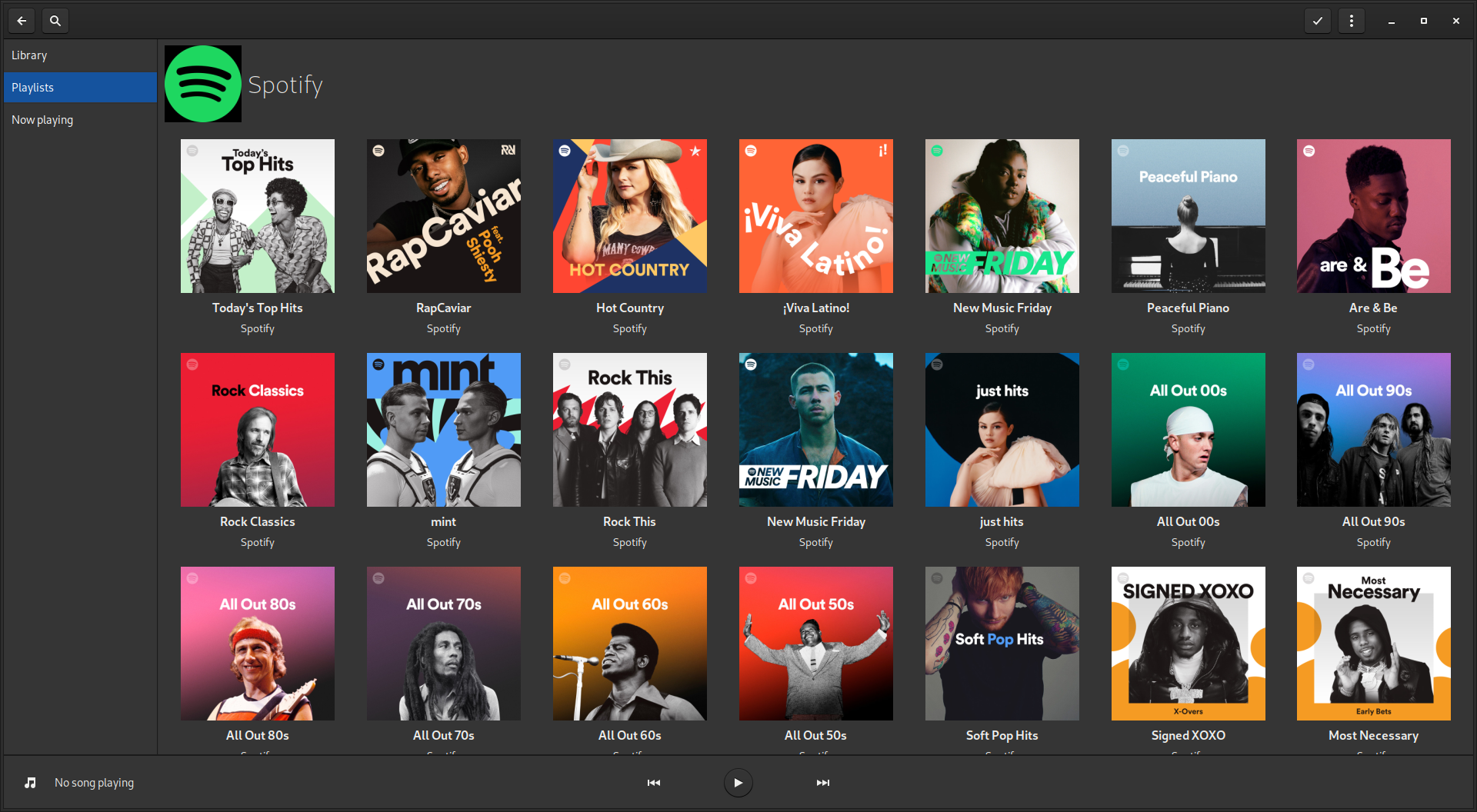Screen dimensions: 1477x812
Task: Open the All Out 00s playlist cover
Action: [1189, 430]
